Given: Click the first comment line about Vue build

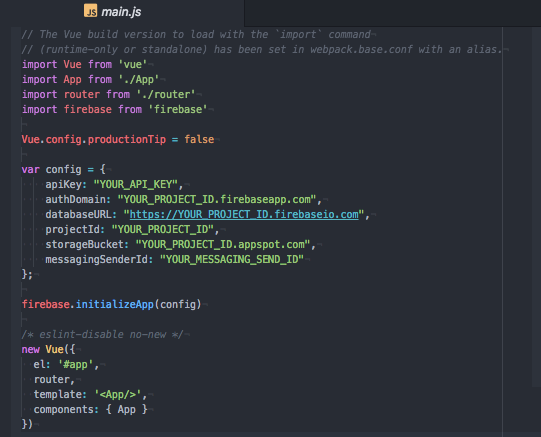Looking at the screenshot, I should click(x=196, y=34).
